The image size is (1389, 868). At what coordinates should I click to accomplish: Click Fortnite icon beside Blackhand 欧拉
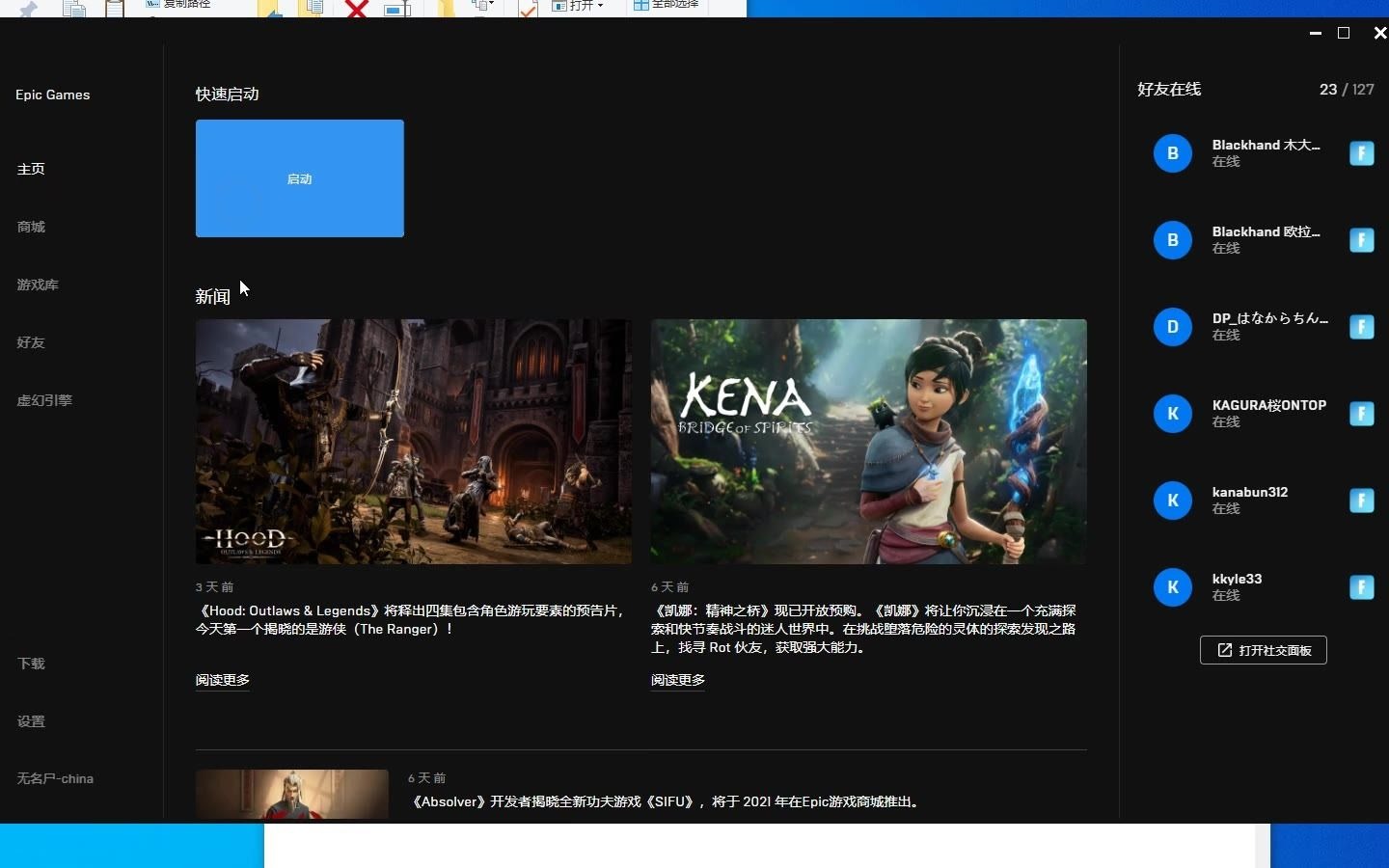tap(1362, 240)
